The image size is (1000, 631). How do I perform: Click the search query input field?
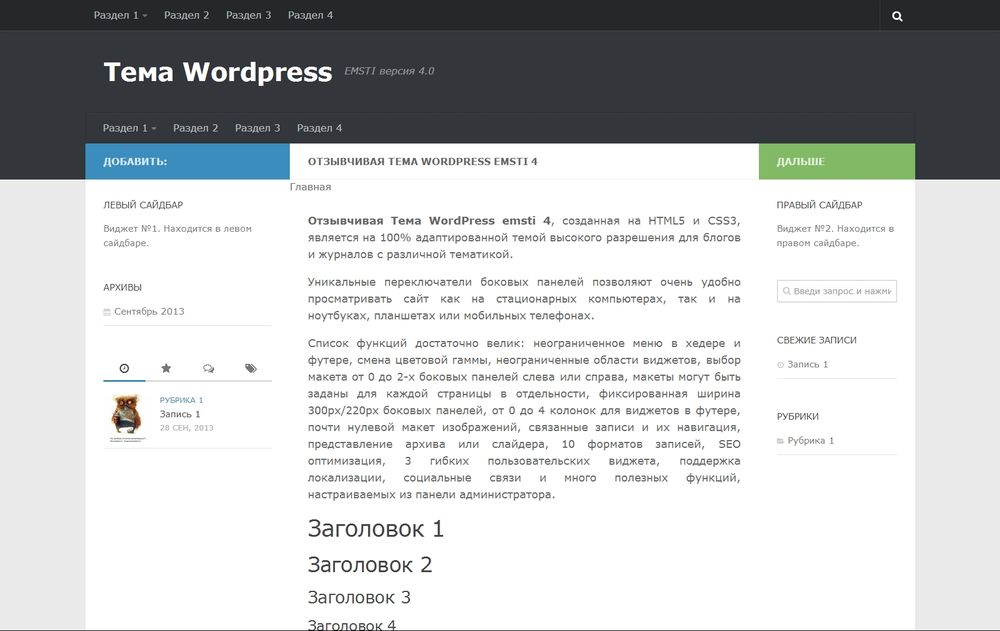(x=837, y=291)
